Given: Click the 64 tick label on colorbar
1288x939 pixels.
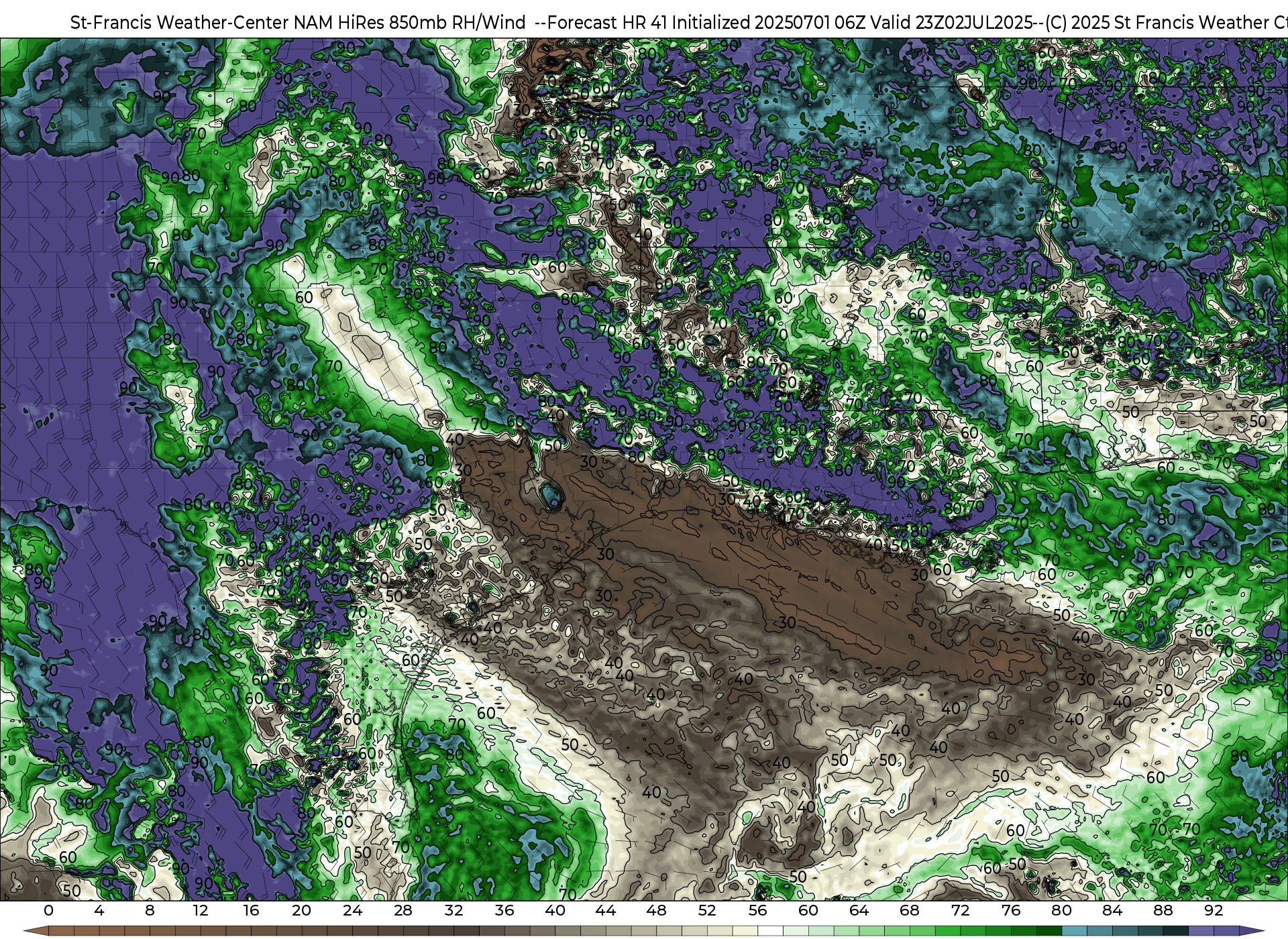Looking at the screenshot, I should [859, 910].
